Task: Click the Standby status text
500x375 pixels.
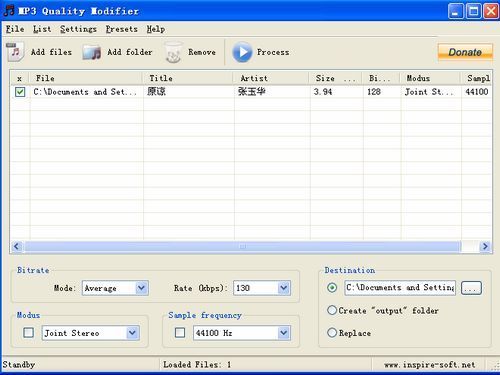Action: tap(19, 365)
